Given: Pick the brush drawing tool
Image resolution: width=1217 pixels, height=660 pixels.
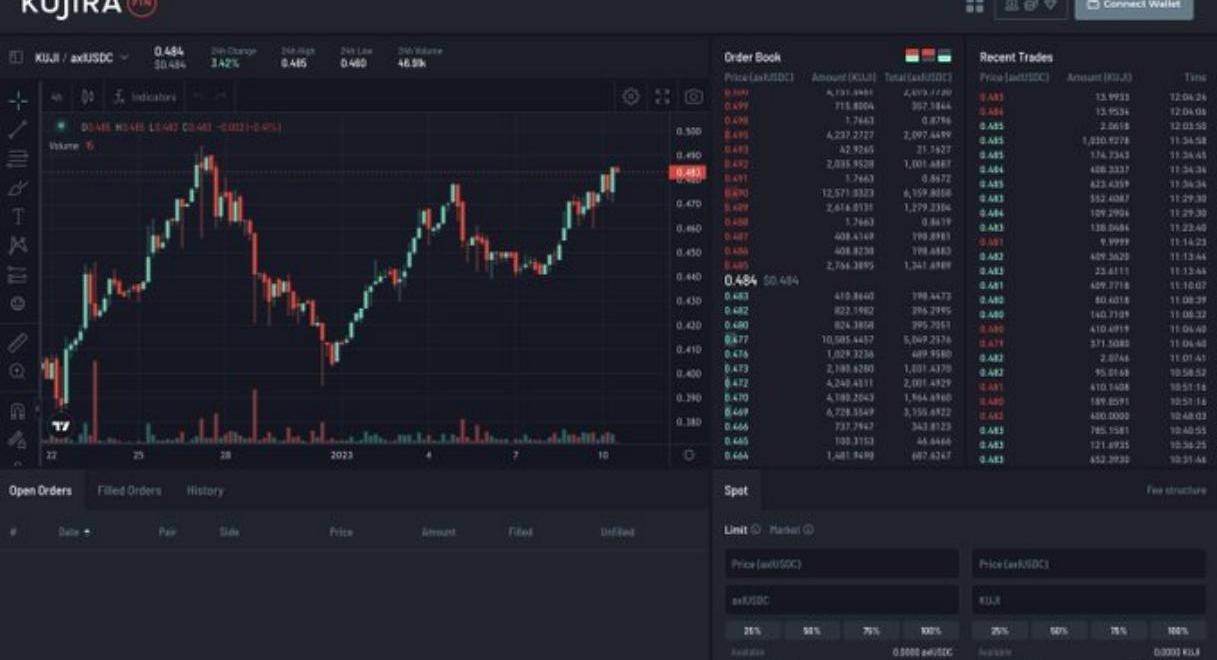Looking at the screenshot, I should (18, 187).
